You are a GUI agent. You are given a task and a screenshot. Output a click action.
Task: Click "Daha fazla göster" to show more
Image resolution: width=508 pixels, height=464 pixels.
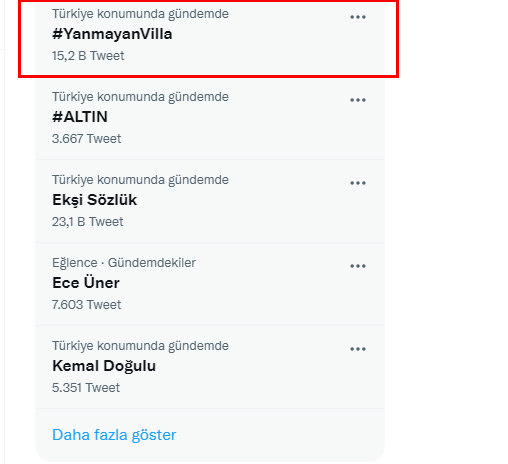click(114, 435)
